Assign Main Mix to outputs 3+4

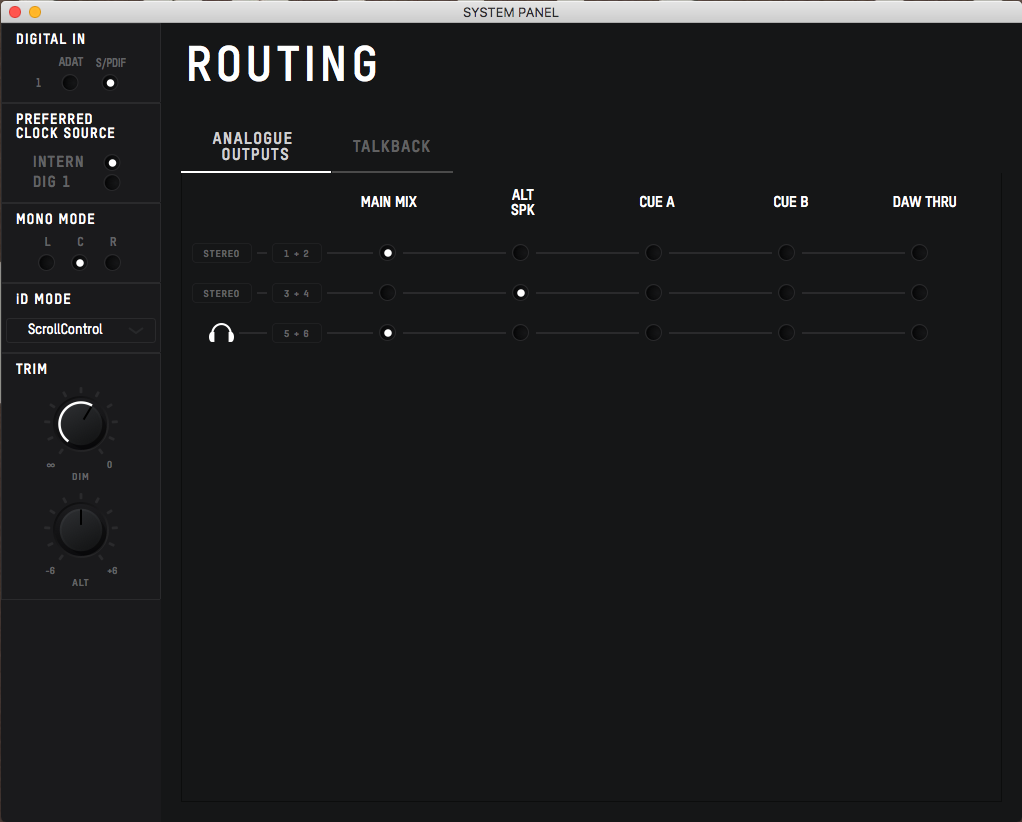[387, 292]
